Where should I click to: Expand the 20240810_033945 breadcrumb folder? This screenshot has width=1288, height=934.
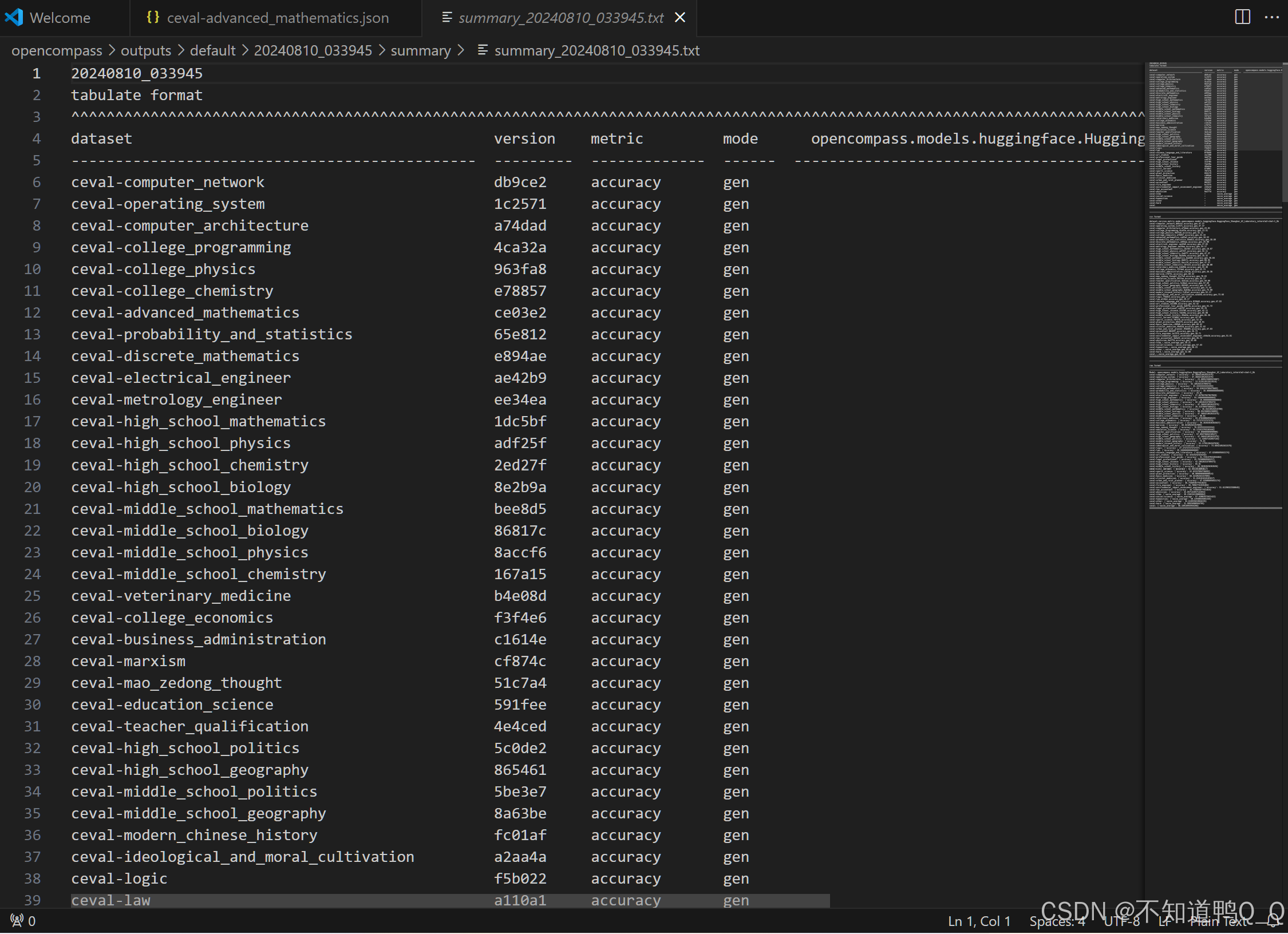point(313,50)
